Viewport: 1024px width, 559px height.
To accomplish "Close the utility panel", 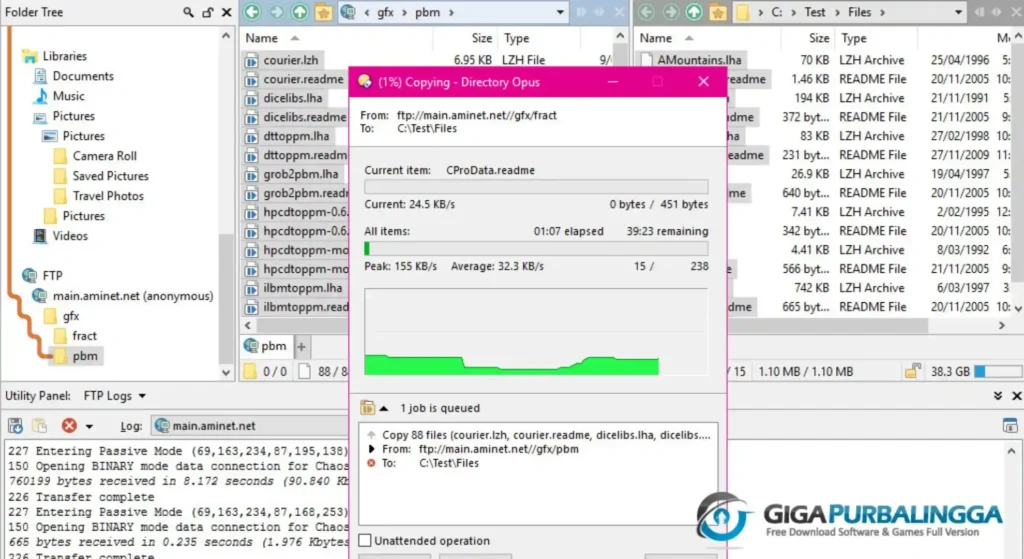I will (1017, 396).
